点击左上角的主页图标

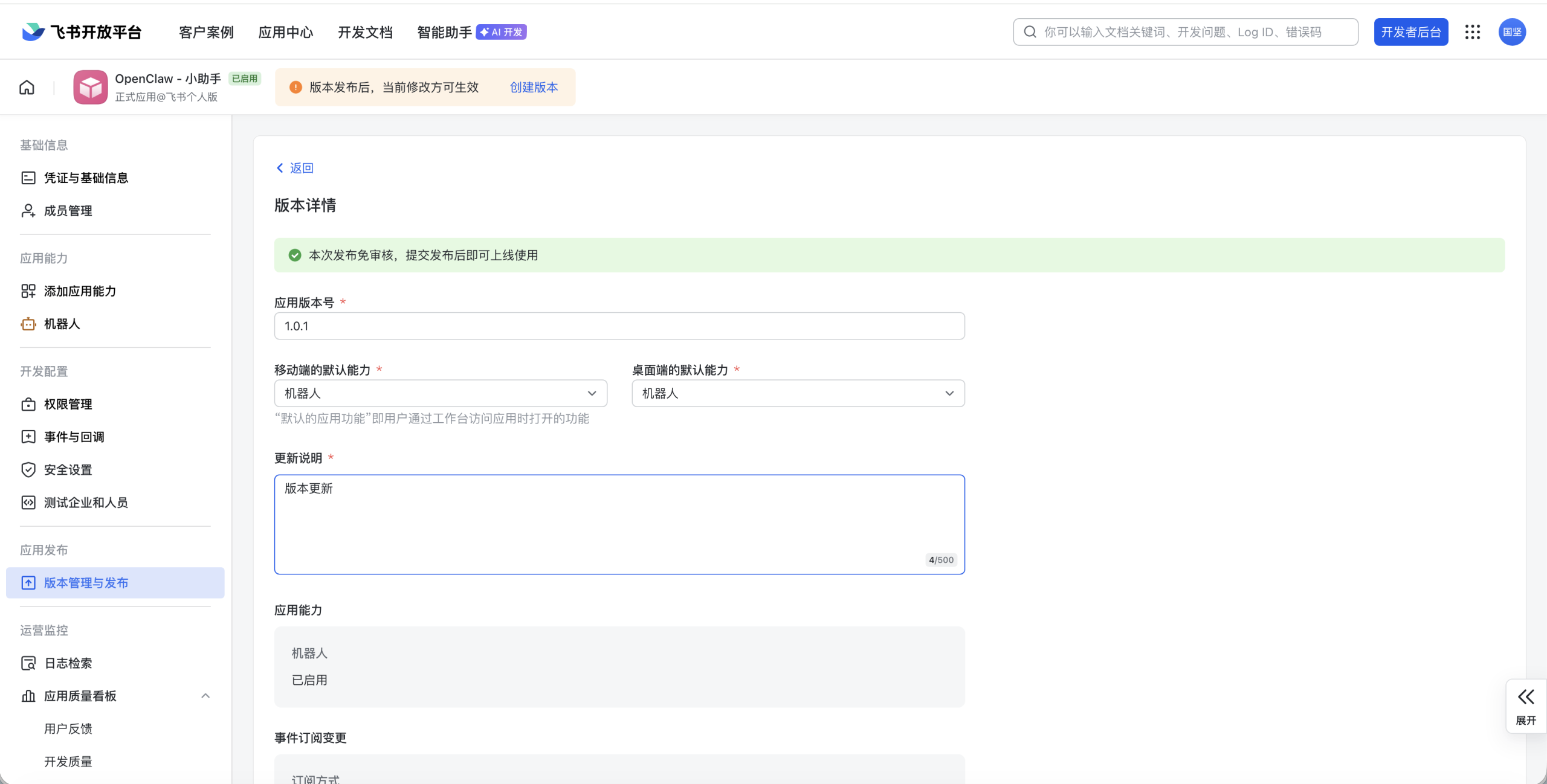point(27,86)
